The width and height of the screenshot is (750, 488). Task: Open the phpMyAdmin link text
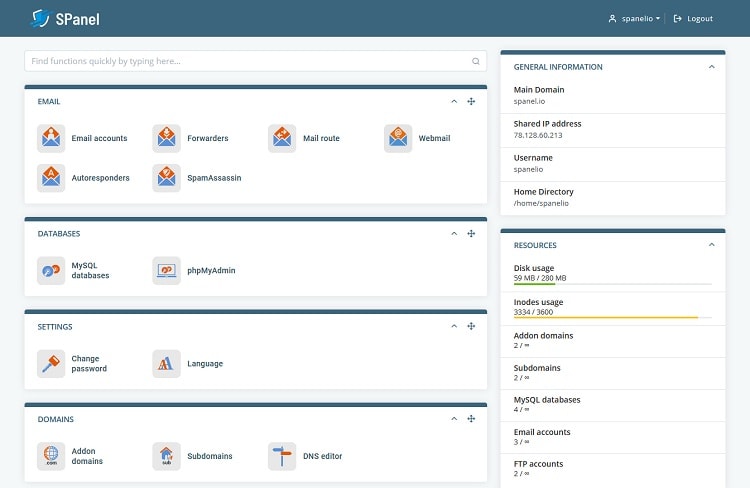(211, 270)
